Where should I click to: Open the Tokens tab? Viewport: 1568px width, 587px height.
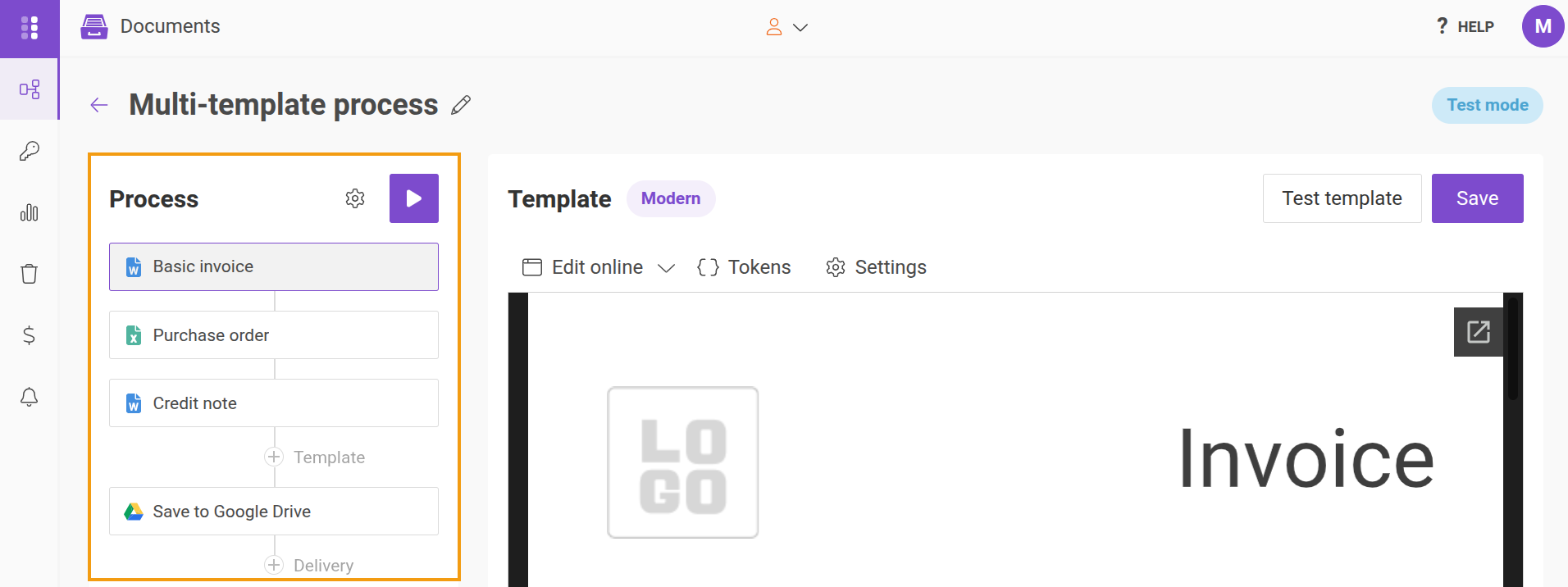[x=744, y=267]
